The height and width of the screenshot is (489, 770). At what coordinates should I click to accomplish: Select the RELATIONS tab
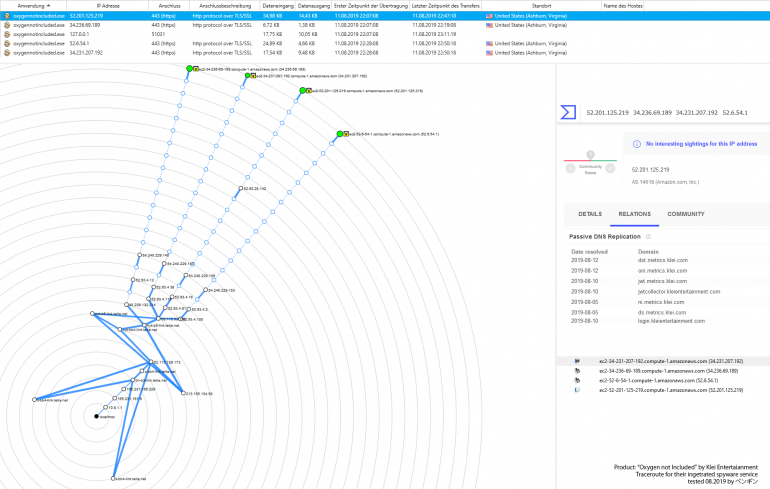pos(635,214)
